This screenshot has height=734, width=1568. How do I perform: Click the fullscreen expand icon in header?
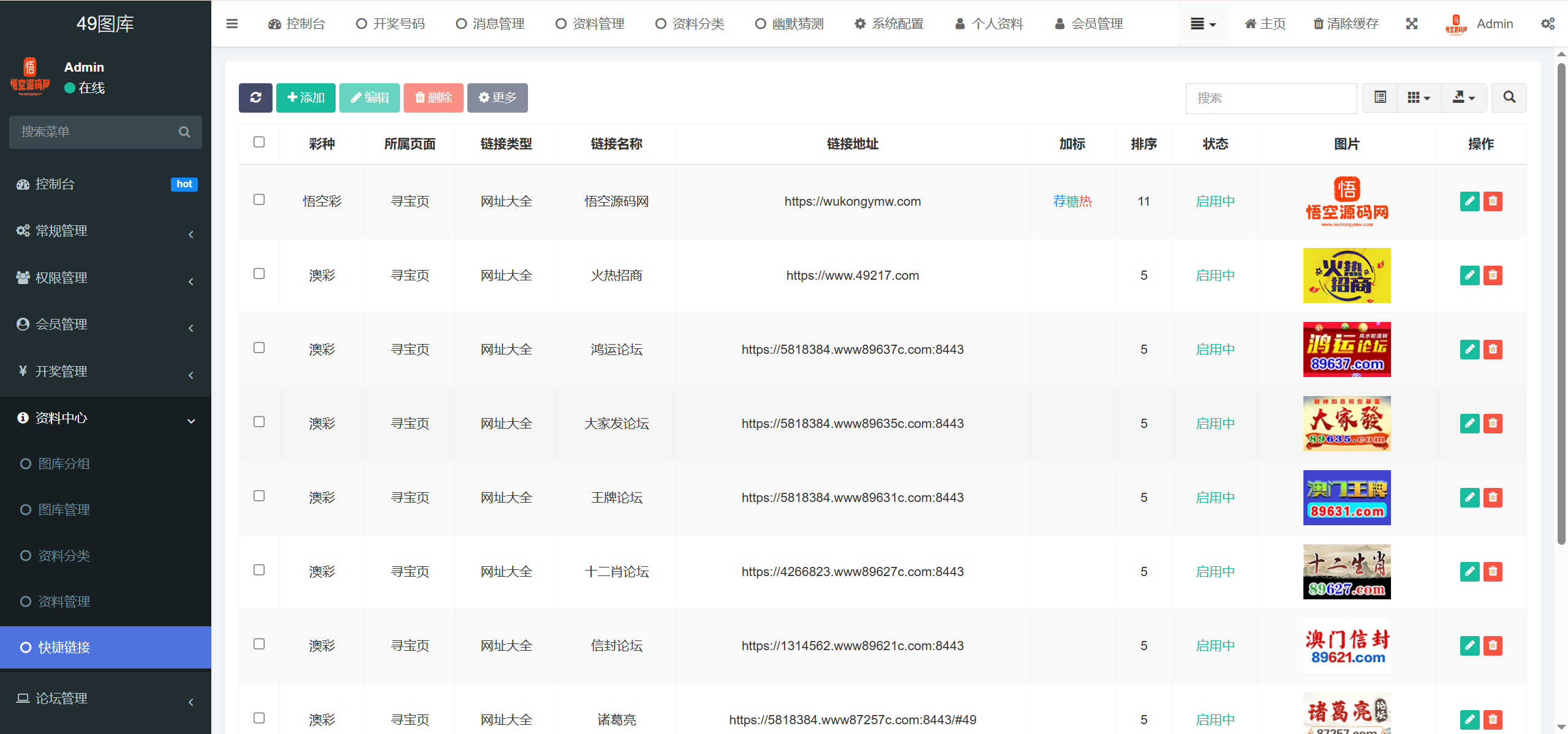pyautogui.click(x=1411, y=24)
